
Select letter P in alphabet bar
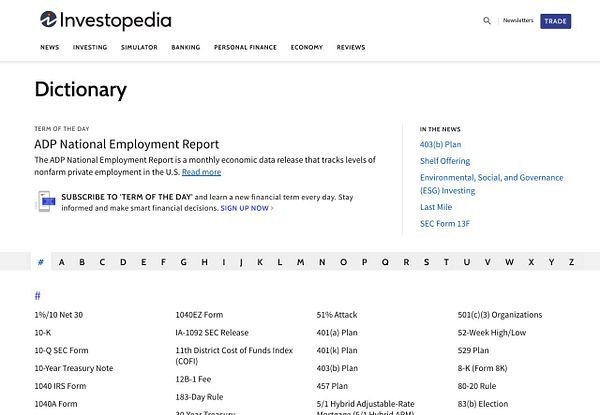pos(364,262)
